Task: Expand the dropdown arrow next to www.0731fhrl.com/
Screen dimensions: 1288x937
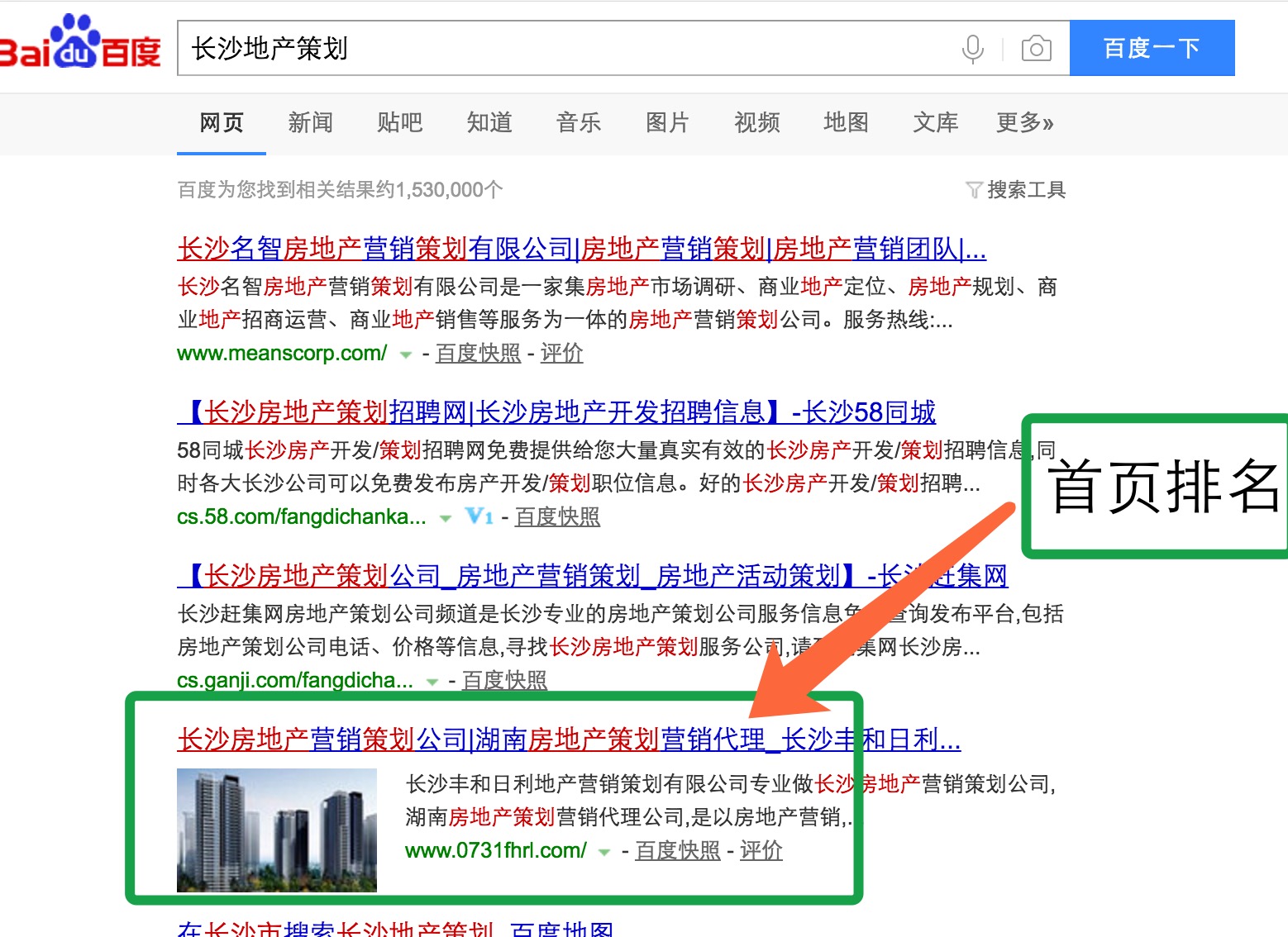Action: 604,853
